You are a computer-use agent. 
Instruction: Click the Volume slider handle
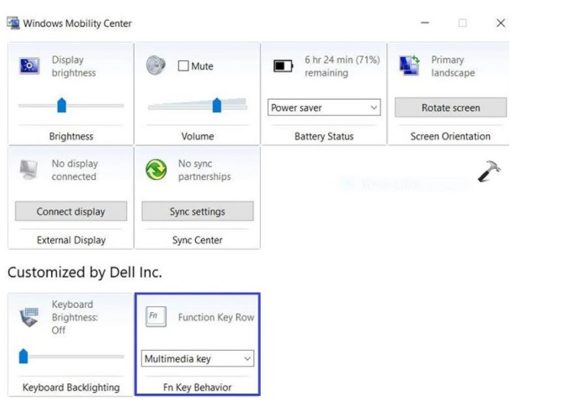pyautogui.click(x=217, y=105)
